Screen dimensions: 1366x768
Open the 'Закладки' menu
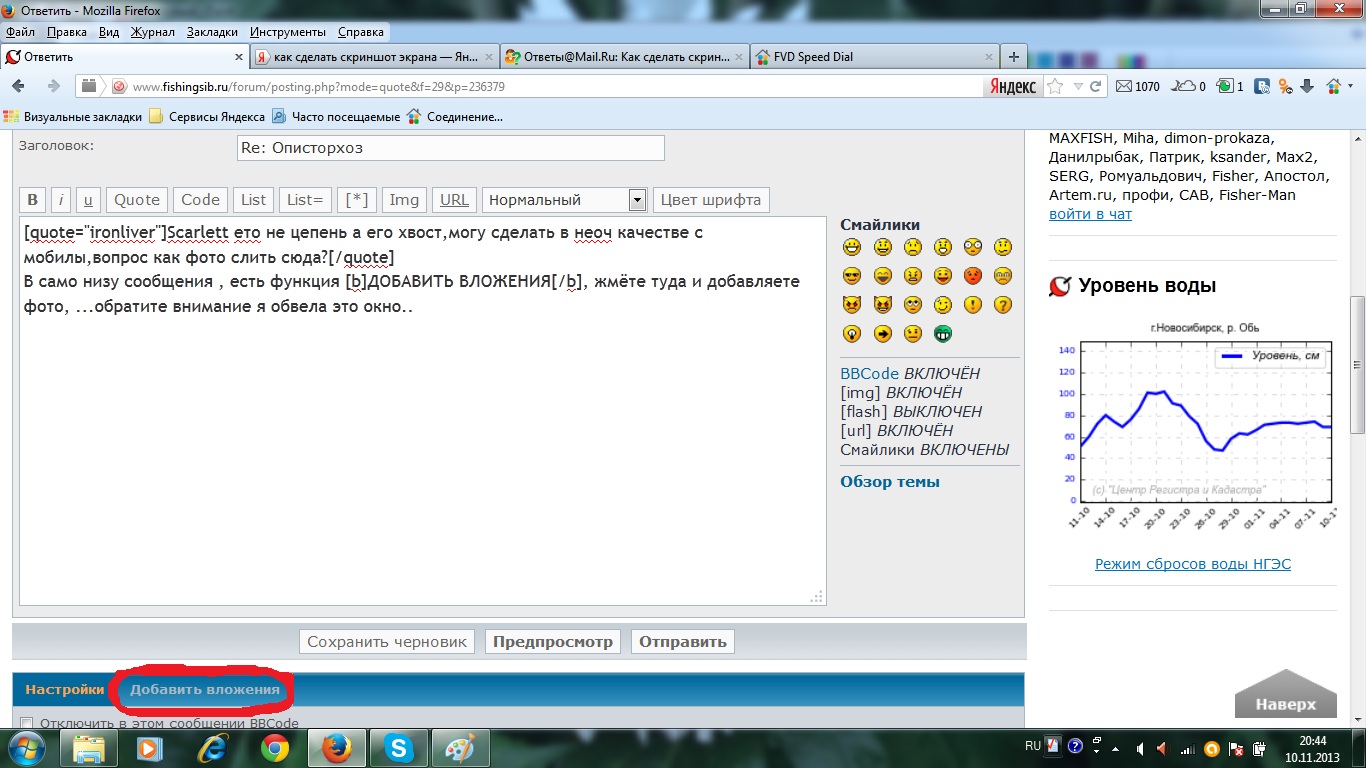[x=212, y=32]
